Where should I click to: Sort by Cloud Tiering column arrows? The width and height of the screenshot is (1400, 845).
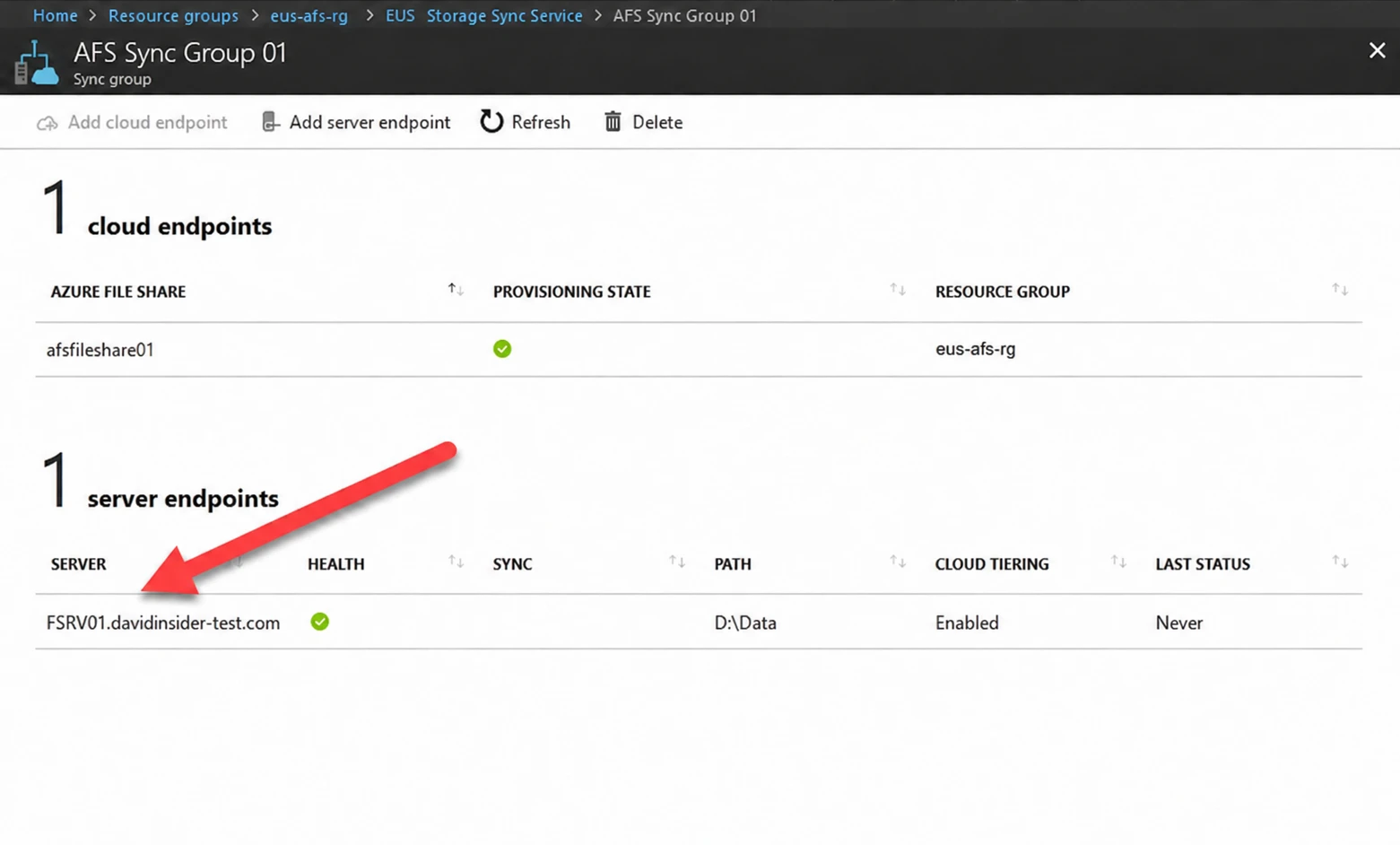coord(1118,562)
